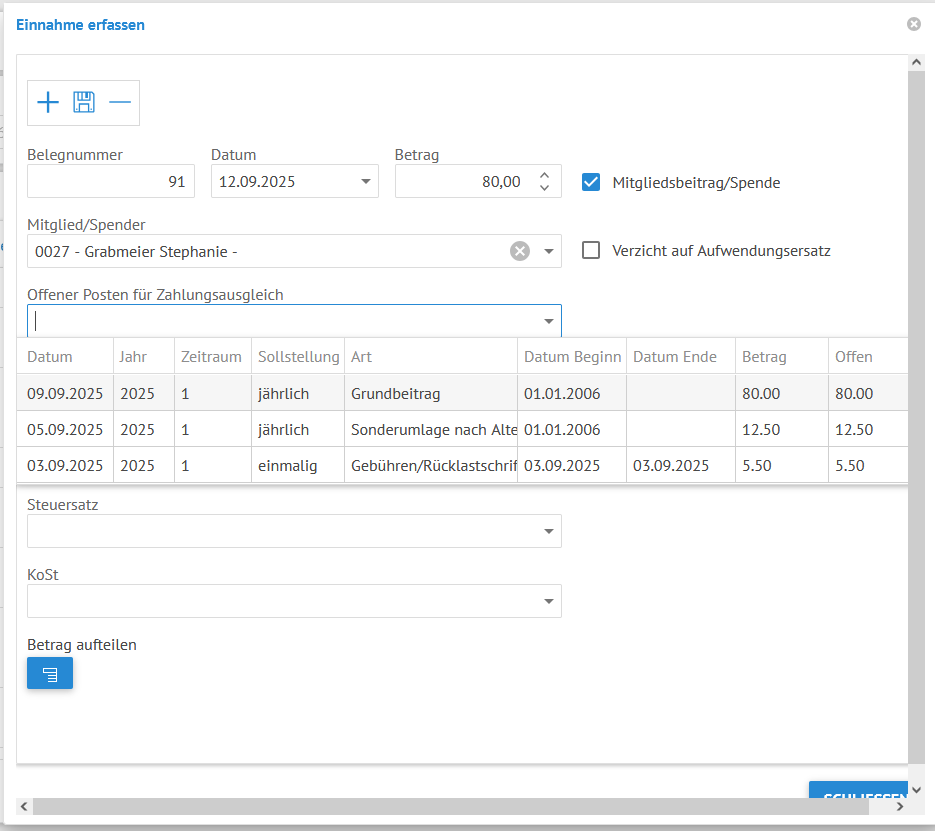935x831 pixels.
Task: Decrease Betrag with the down spinner arrow
Action: click(x=544, y=188)
